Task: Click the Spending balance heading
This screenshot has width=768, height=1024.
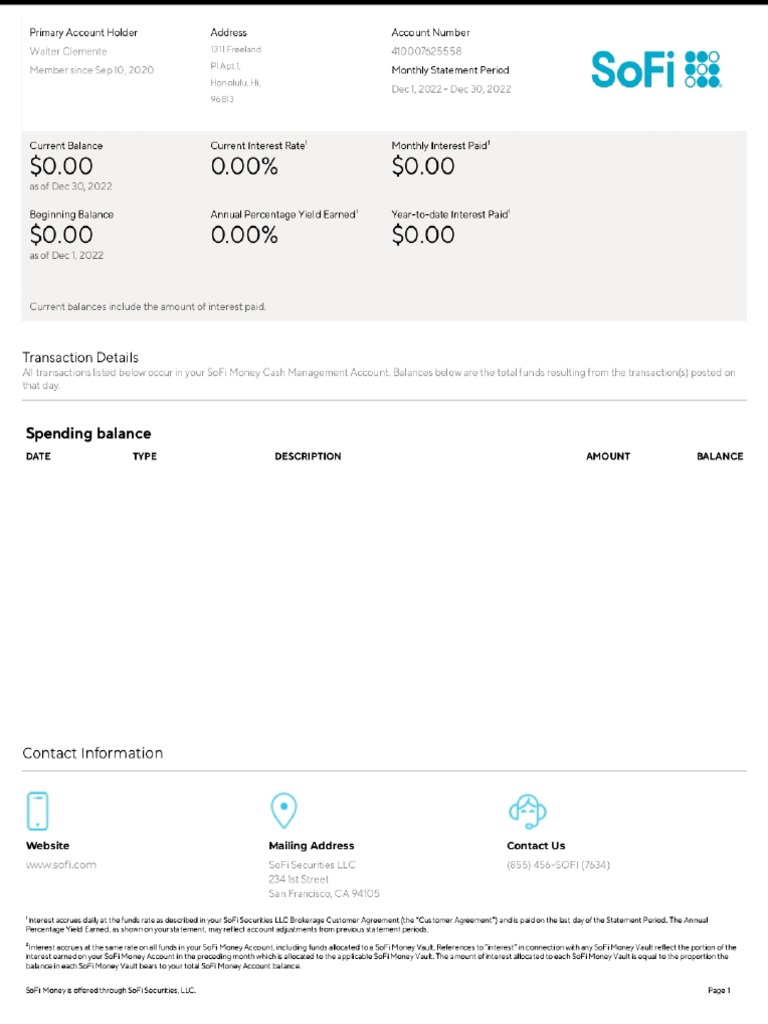Action: click(88, 434)
